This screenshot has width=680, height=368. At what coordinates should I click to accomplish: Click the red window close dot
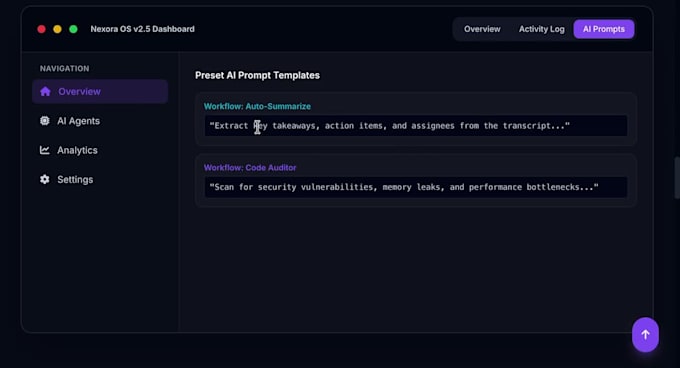point(42,29)
